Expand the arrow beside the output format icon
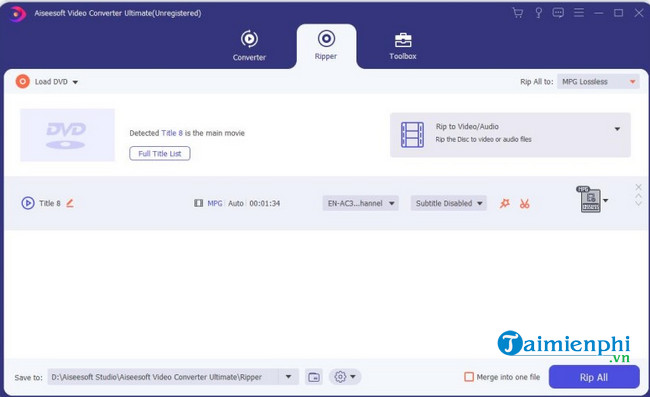 (606, 201)
